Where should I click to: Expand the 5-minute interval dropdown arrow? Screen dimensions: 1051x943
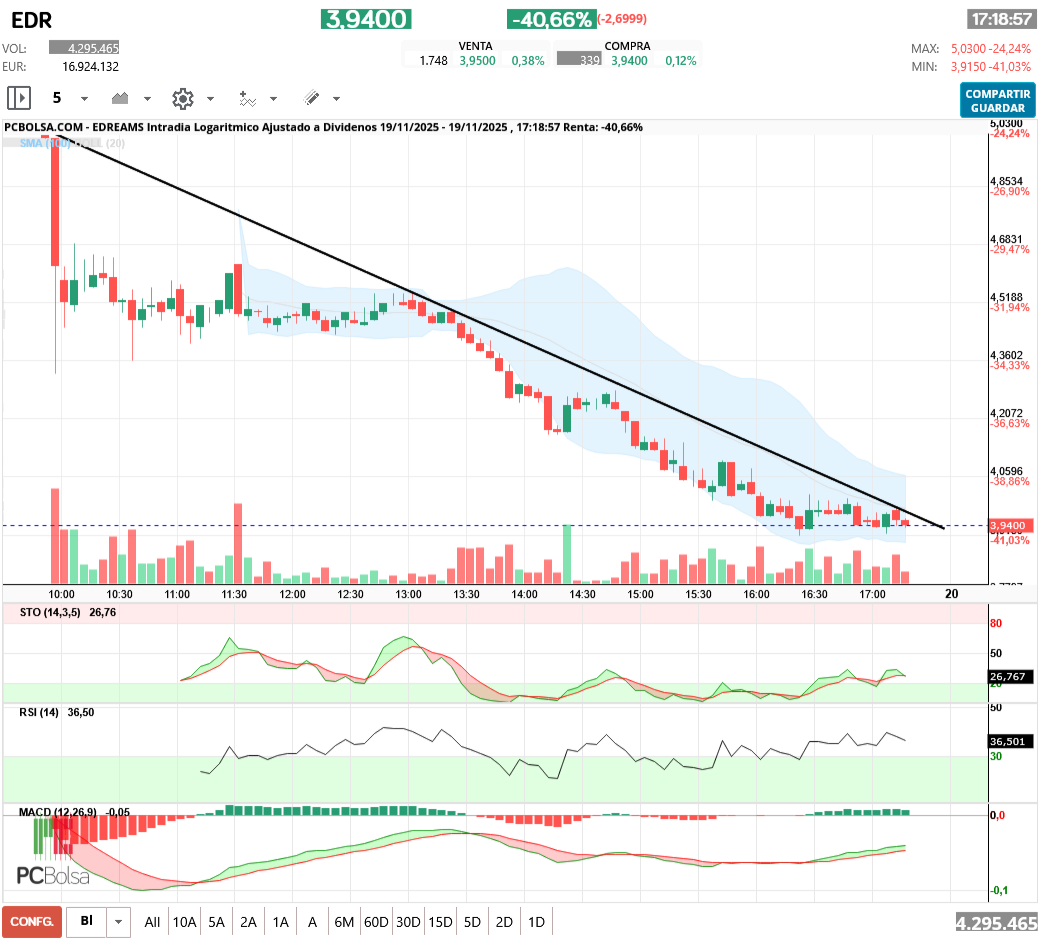click(84, 99)
